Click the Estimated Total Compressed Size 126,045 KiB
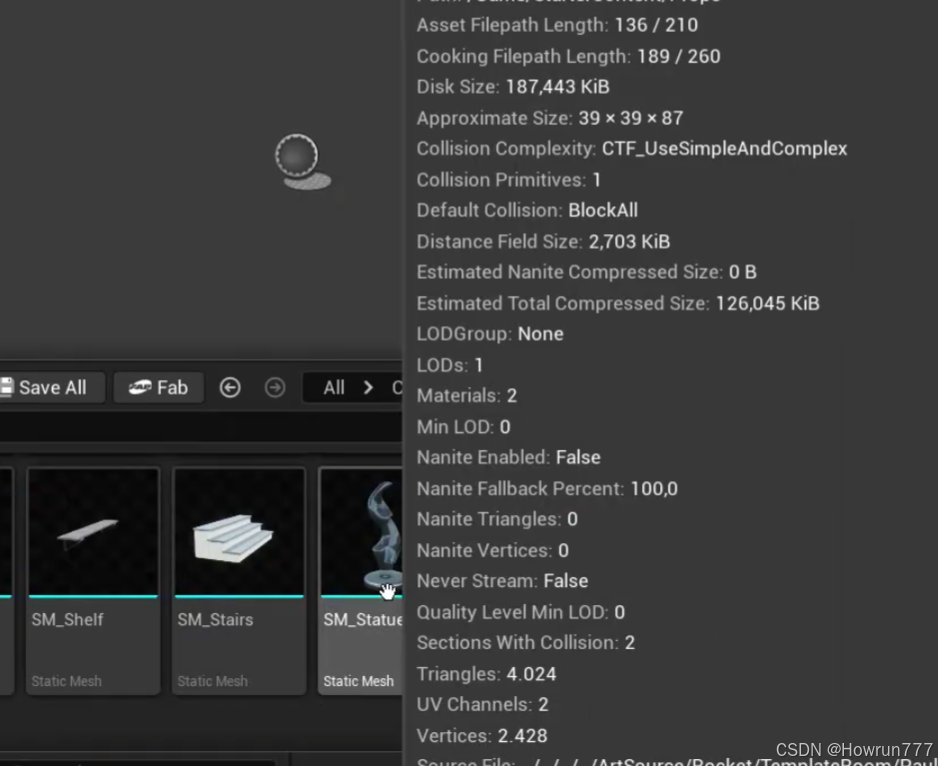The image size is (938, 766). 618,303
